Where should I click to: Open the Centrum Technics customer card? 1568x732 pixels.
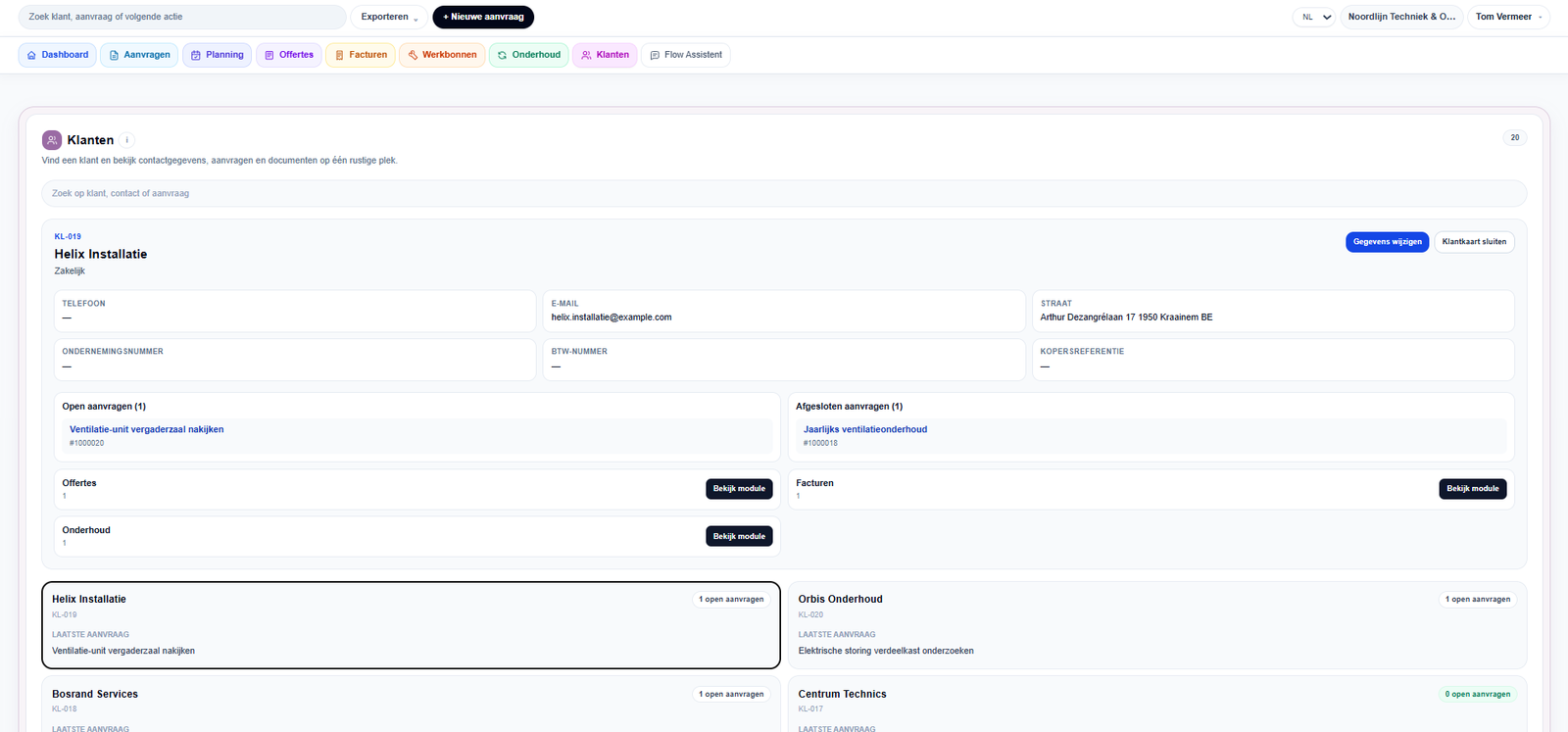[1157, 704]
